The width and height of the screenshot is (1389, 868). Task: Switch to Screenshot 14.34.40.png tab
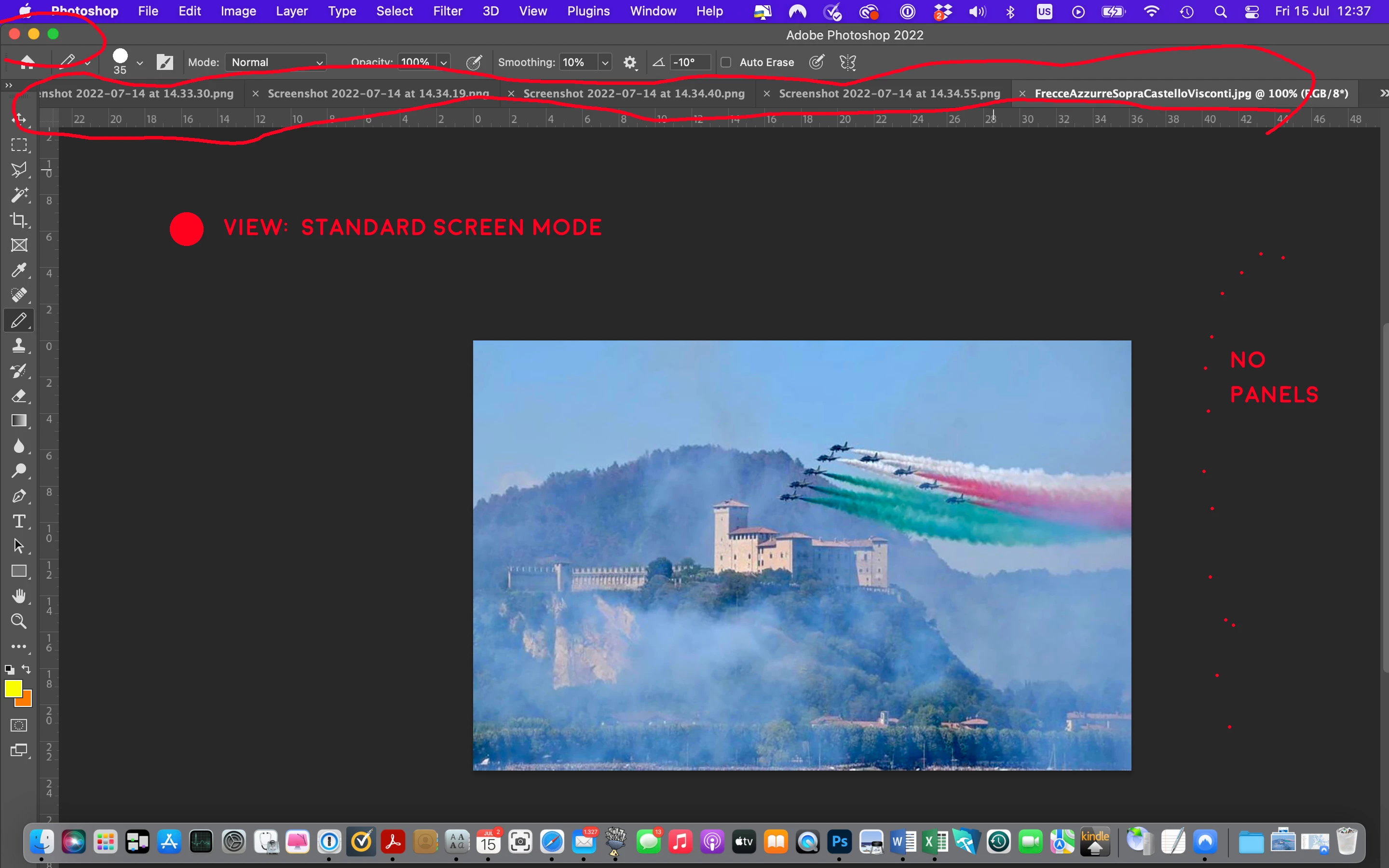pos(633,94)
